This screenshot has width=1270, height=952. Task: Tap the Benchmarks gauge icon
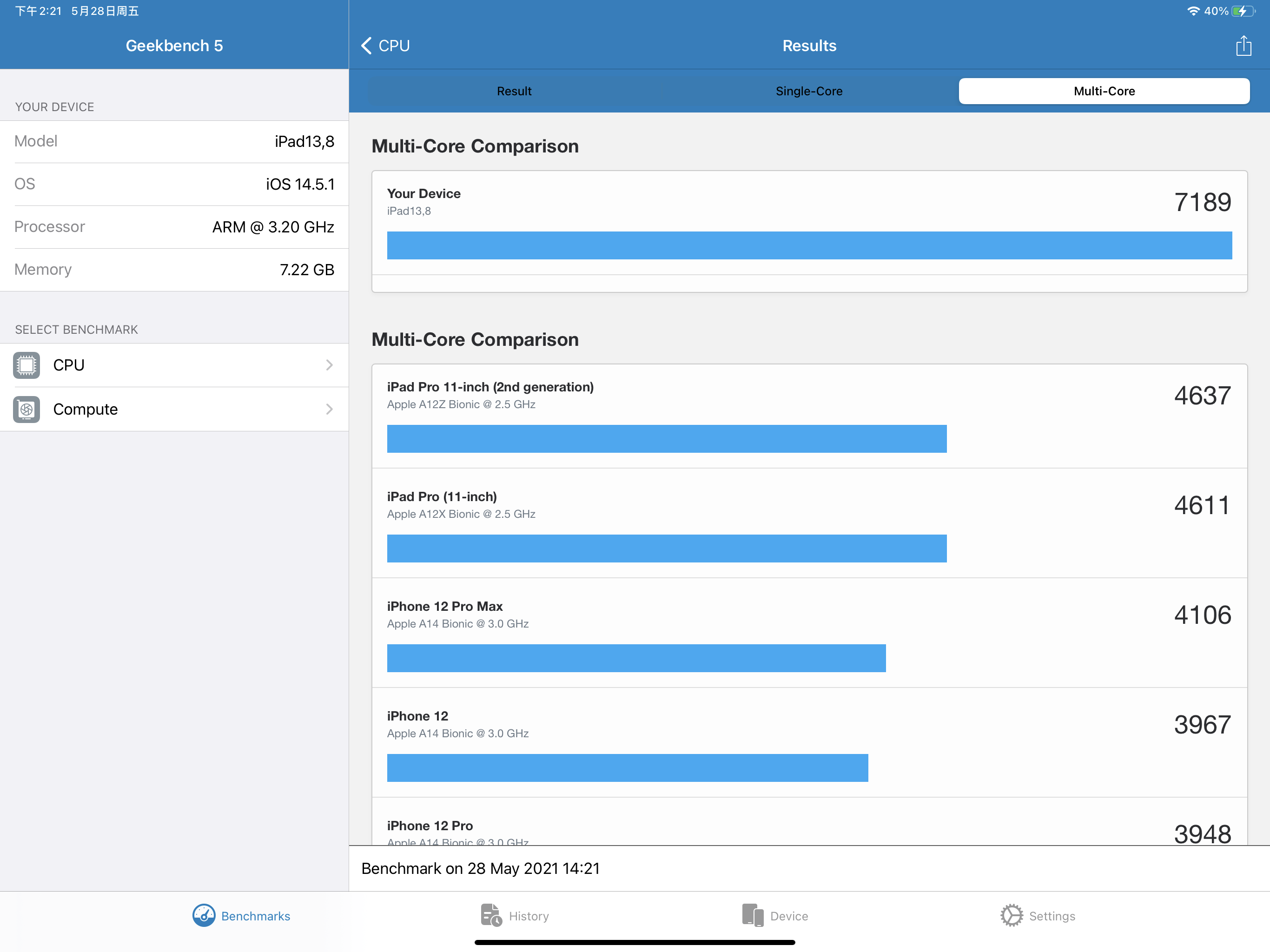[204, 916]
